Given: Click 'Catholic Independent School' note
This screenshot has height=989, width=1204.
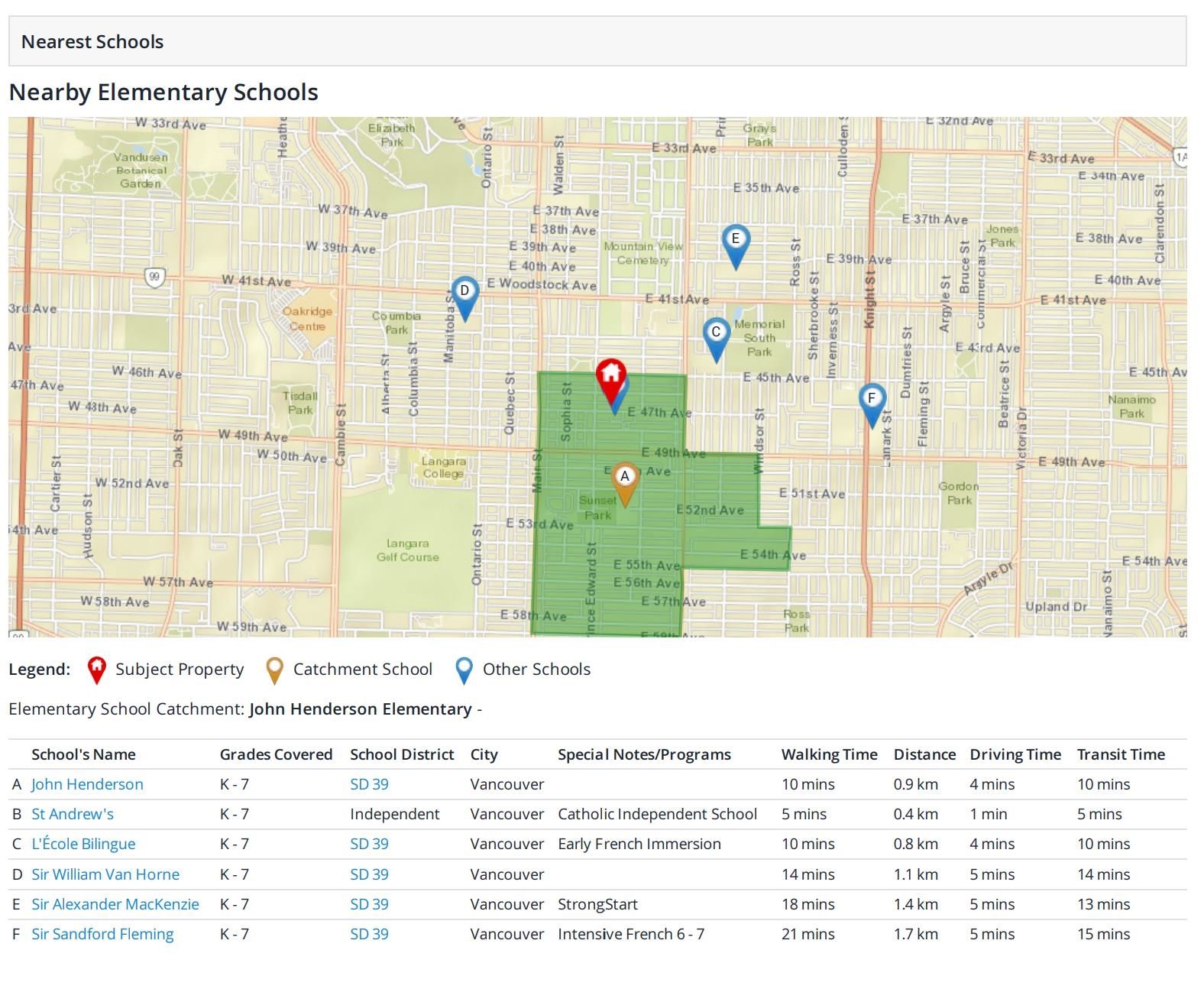Looking at the screenshot, I should (x=657, y=814).
